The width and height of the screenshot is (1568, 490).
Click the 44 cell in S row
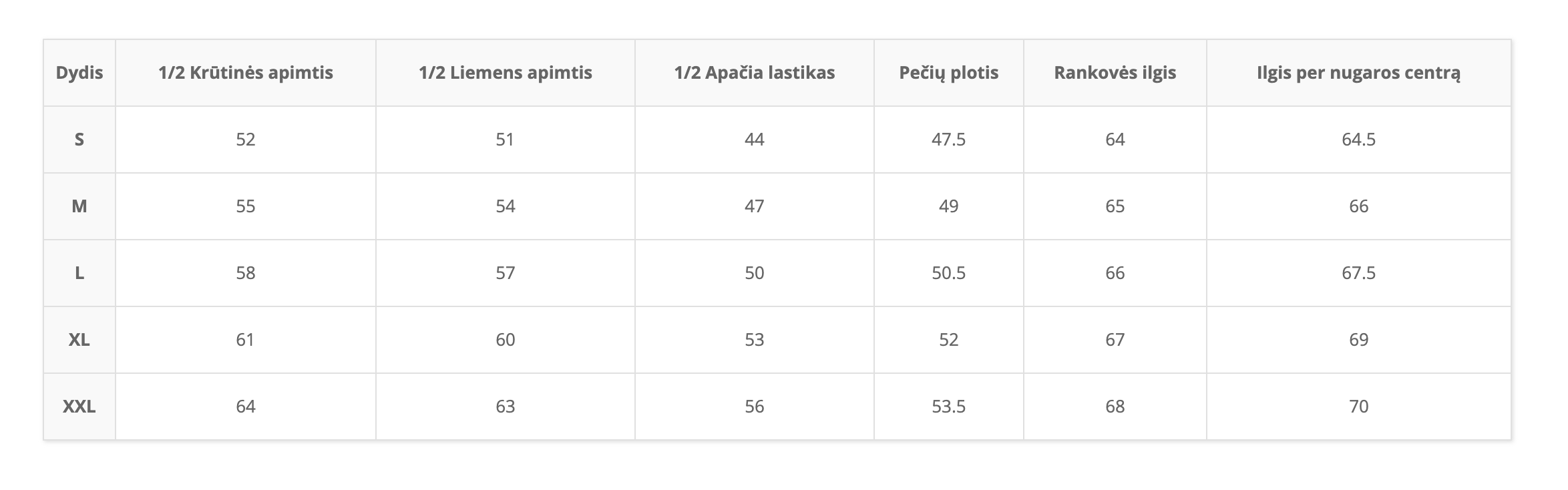pos(755,140)
